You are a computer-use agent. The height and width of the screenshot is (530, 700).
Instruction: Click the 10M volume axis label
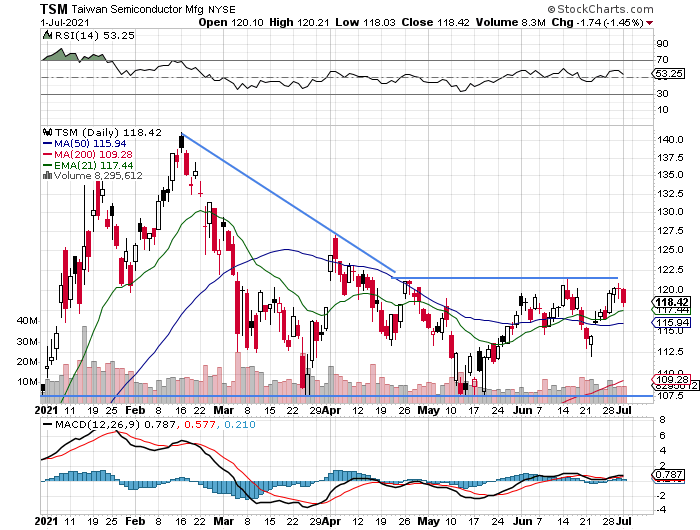pyautogui.click(x=27, y=382)
